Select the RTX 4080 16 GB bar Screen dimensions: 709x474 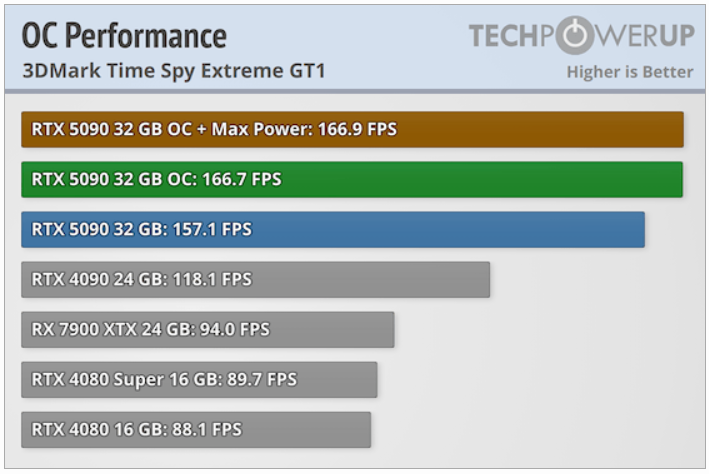pyautogui.click(x=196, y=430)
